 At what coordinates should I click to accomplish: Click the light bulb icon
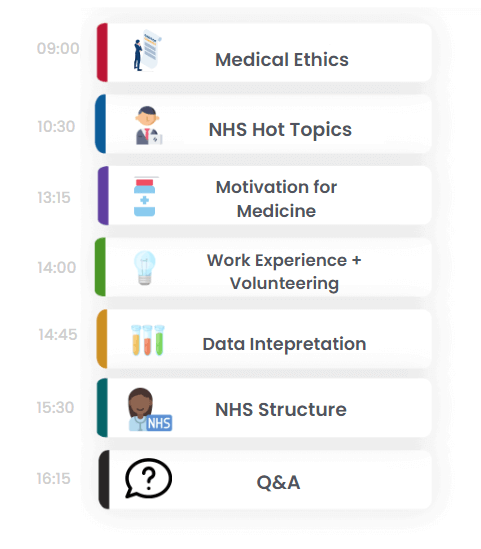[x=145, y=267]
